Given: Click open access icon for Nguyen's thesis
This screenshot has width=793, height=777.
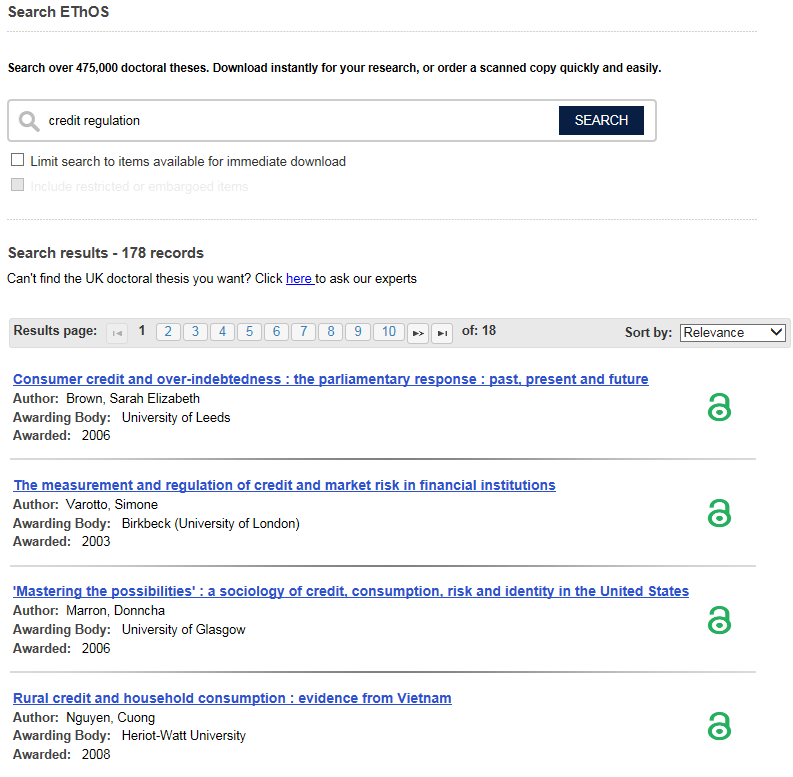Looking at the screenshot, I should [x=719, y=726].
